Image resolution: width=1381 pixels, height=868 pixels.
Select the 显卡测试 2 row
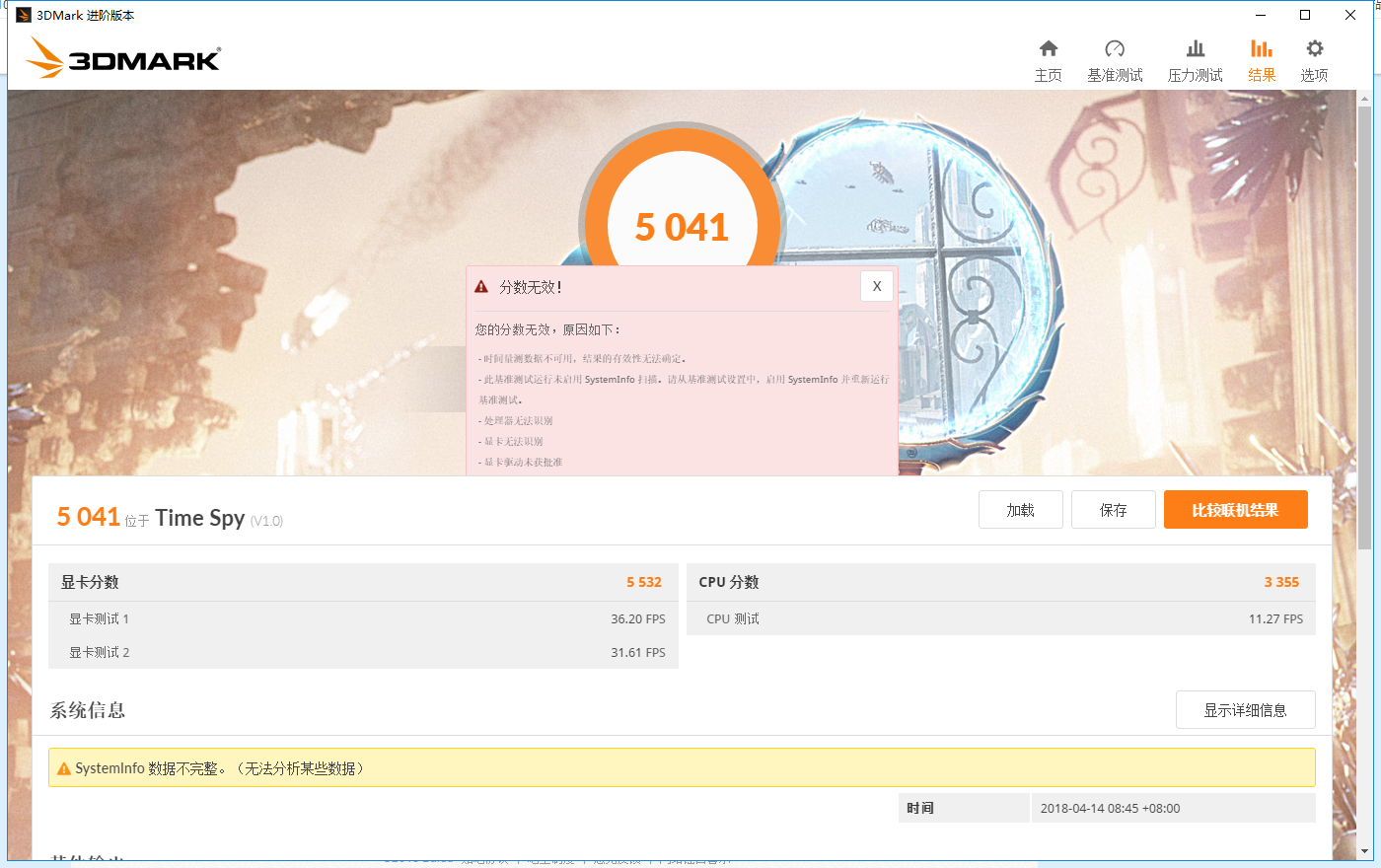click(x=363, y=652)
